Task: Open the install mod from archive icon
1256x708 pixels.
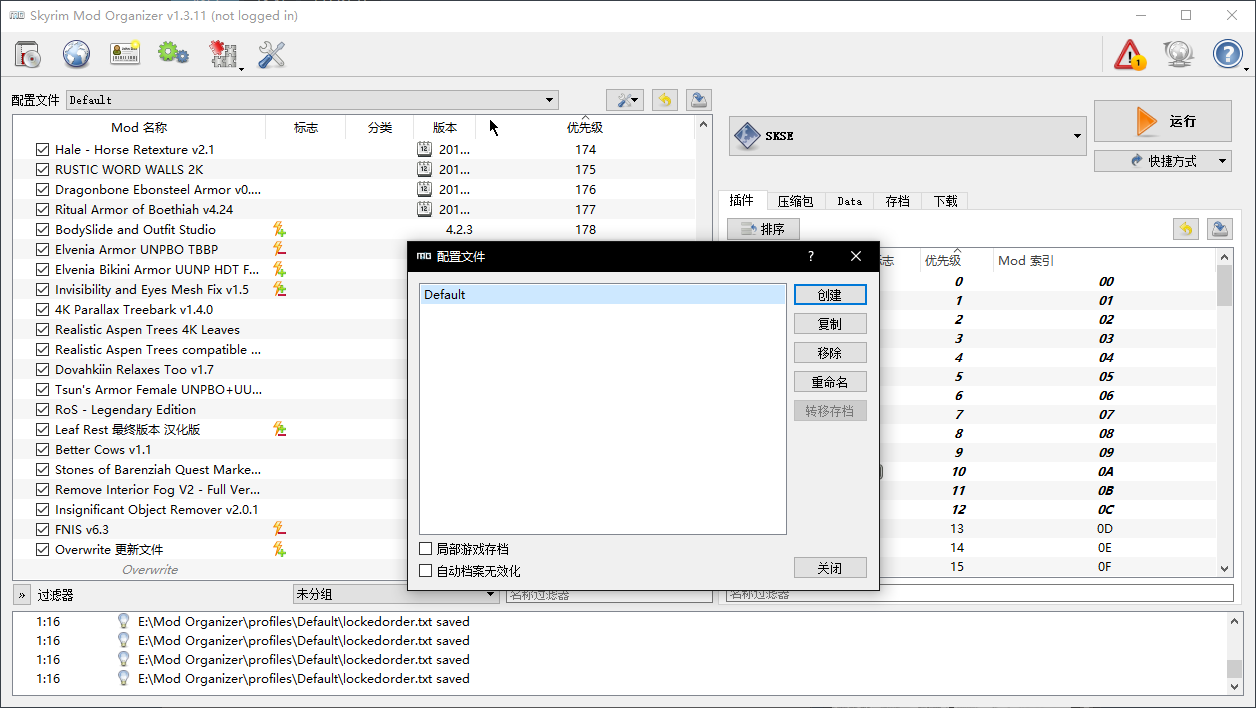Action: 28,54
